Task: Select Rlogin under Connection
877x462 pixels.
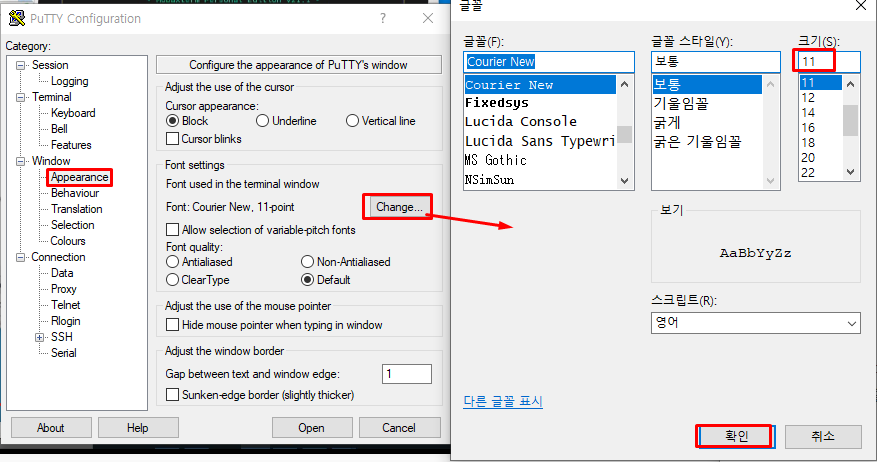Action: [65, 321]
